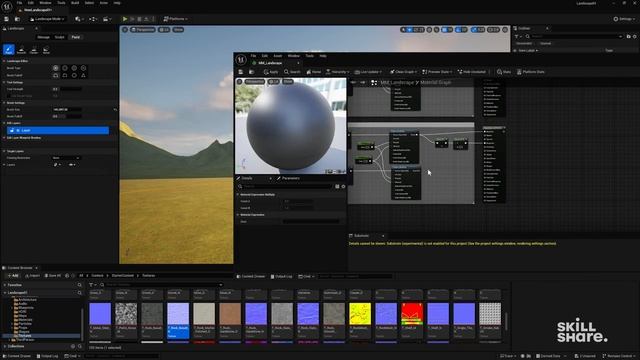Select the Smooth landscape tool
Image resolution: width=640 pixels, height=360 pixels.
[x=21, y=50]
